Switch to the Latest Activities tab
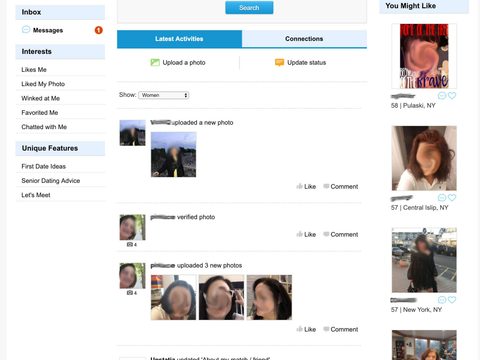The image size is (480, 360). 179,39
